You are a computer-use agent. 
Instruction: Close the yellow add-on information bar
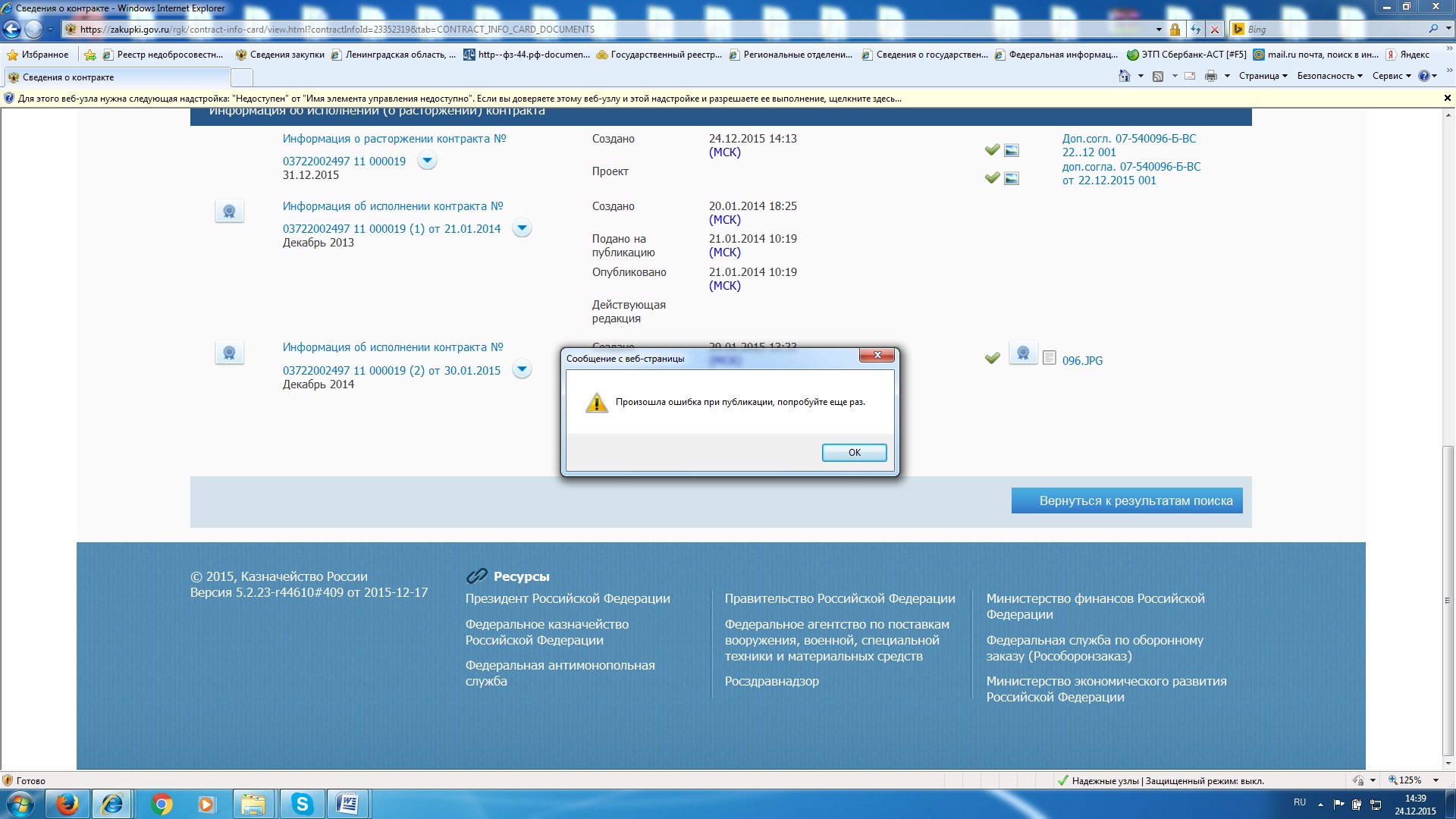click(1447, 98)
